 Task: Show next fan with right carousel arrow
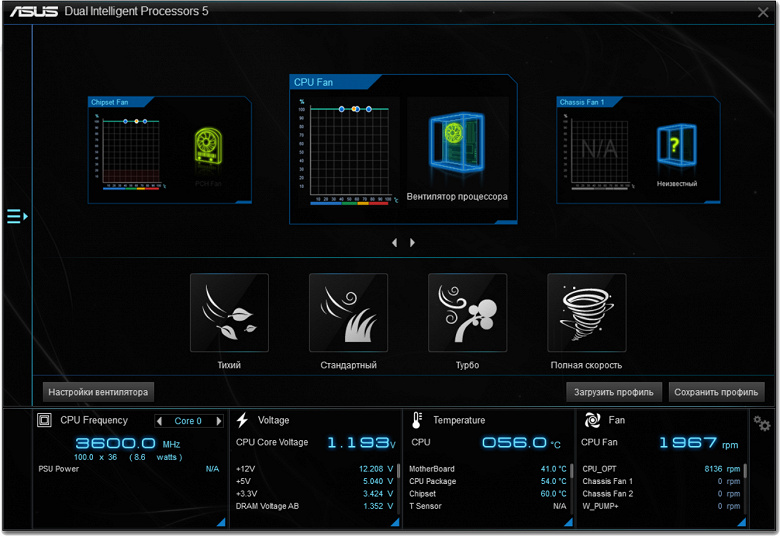click(412, 242)
